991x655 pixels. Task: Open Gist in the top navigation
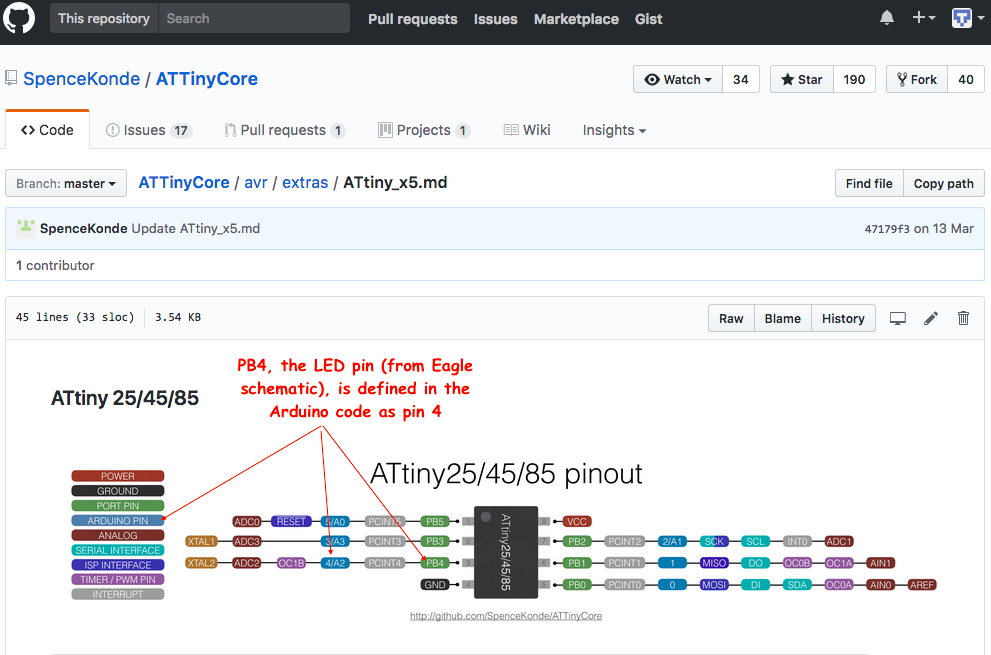tap(648, 19)
